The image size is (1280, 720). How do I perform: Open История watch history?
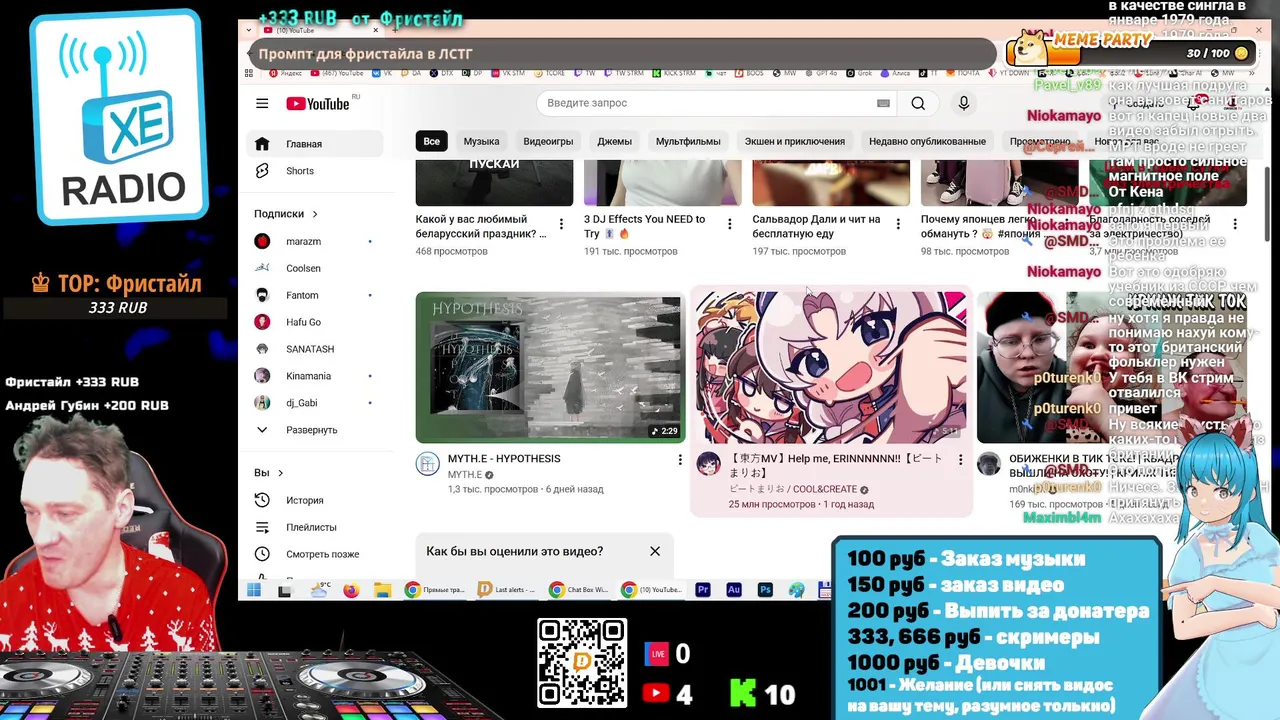[314, 500]
